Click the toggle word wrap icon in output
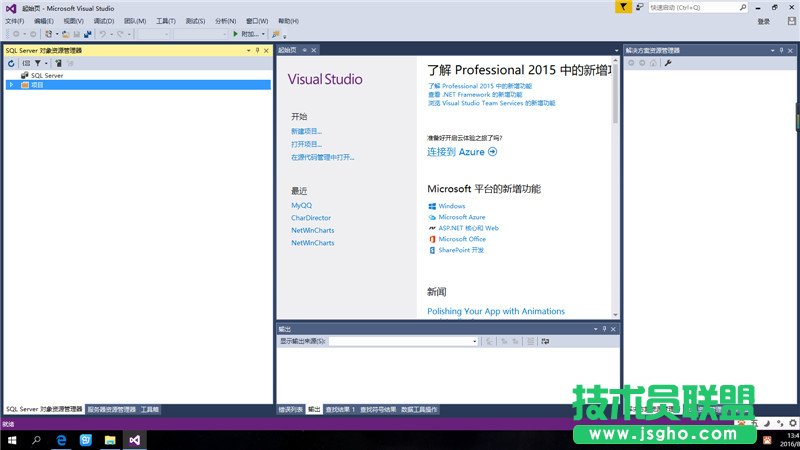Viewport: 800px width, 450px height. coord(545,341)
